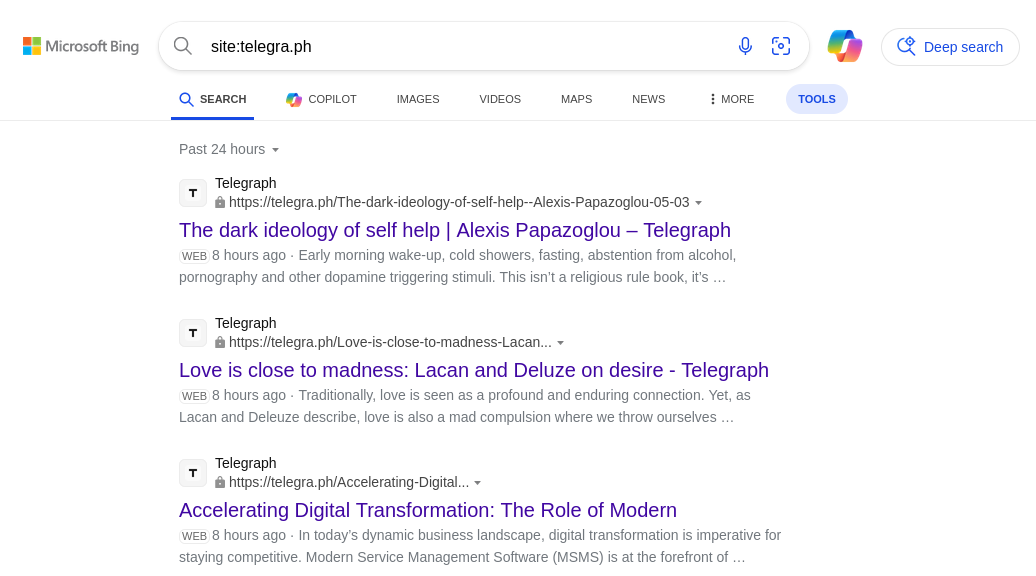Click the Deep search button
Screen dimensions: 1036x576
(950, 47)
